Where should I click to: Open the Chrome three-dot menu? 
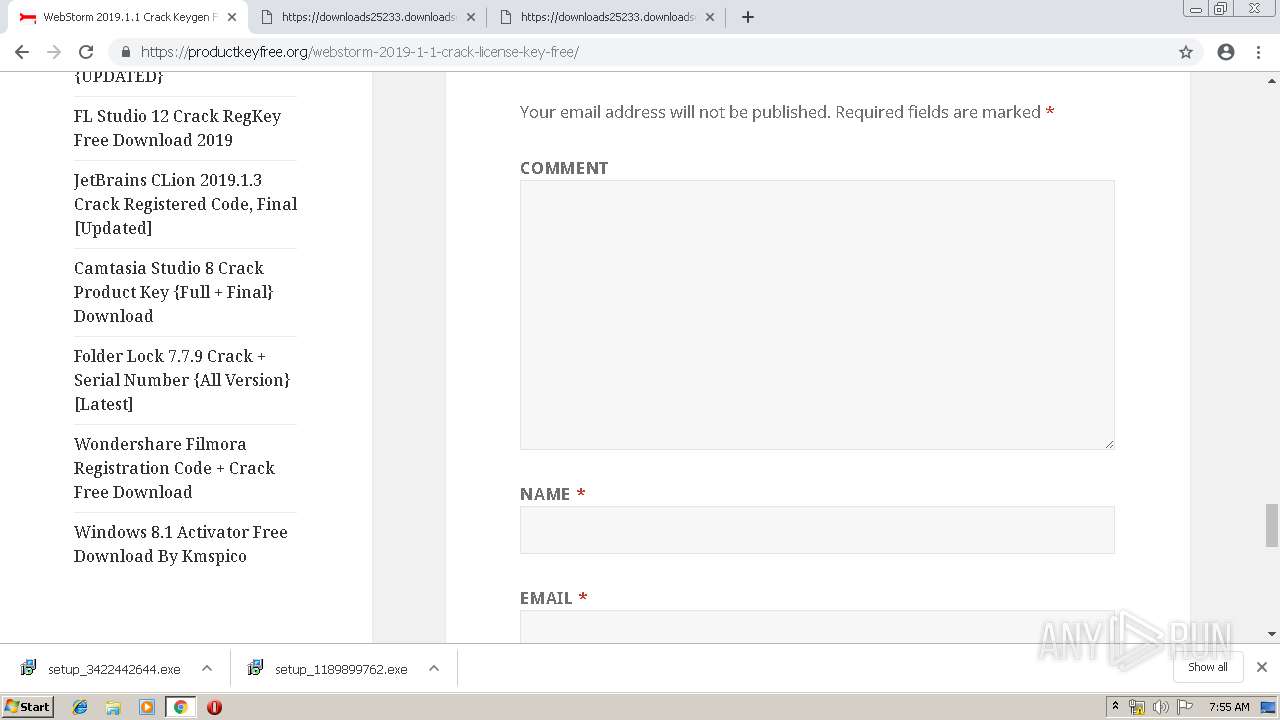[1259, 52]
